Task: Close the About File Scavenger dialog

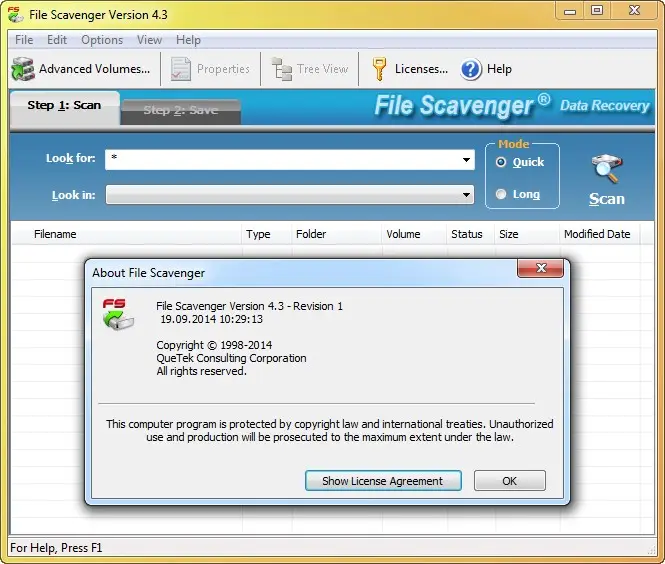Action: click(541, 268)
